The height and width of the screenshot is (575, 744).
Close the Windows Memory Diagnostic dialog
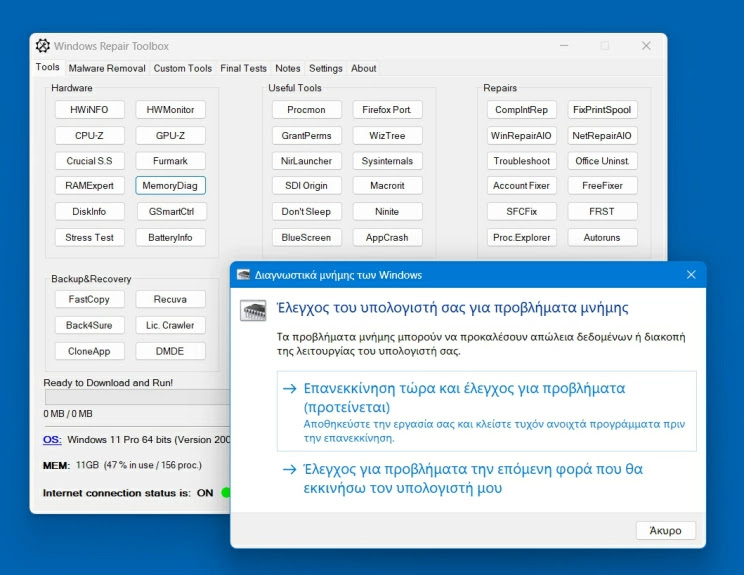pyautogui.click(x=691, y=275)
